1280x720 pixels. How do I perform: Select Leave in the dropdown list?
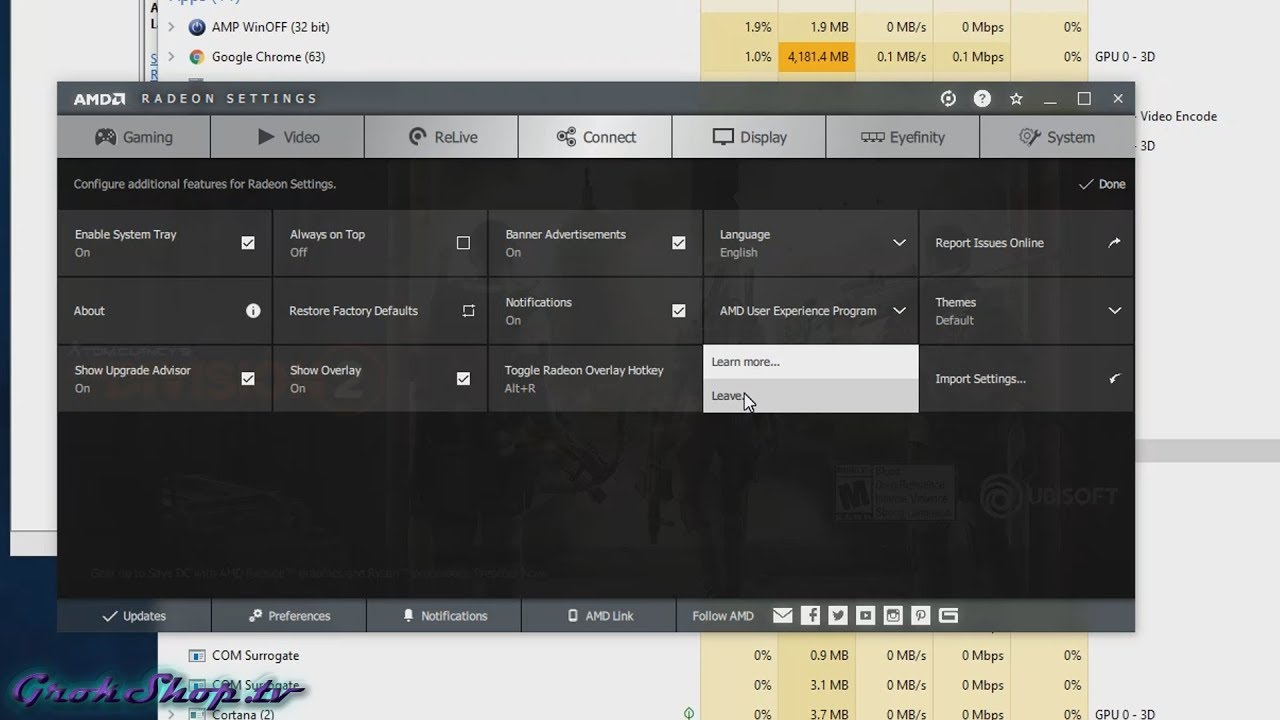click(x=811, y=396)
